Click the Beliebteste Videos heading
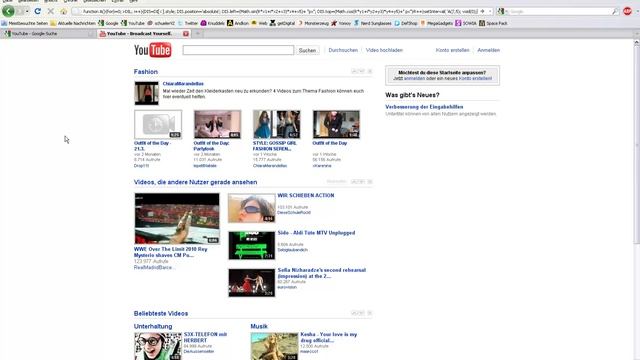Image resolution: width=640 pixels, height=360 pixels. 161,313
